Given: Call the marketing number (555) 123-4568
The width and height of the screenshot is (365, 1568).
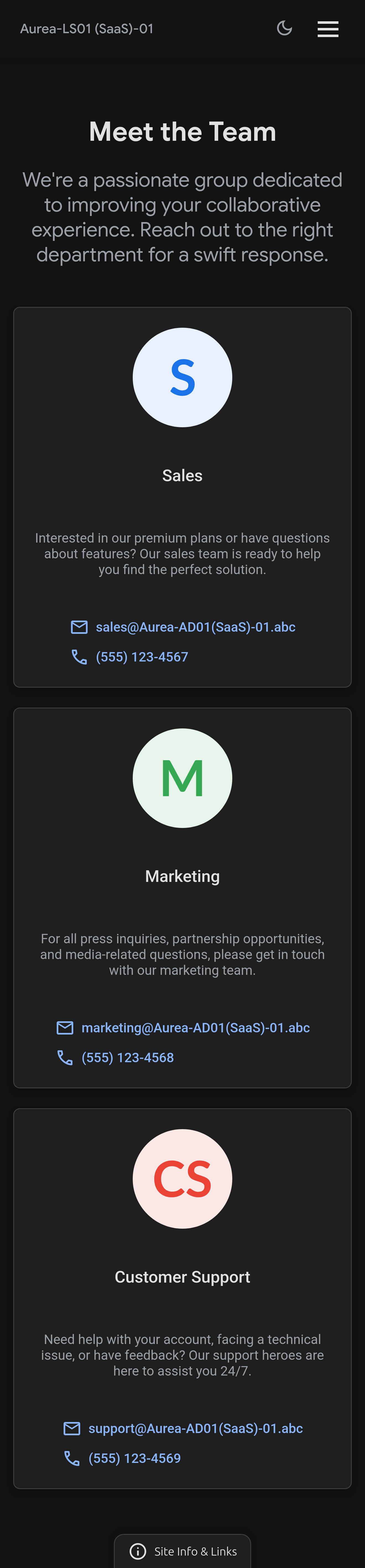Looking at the screenshot, I should coord(128,1057).
